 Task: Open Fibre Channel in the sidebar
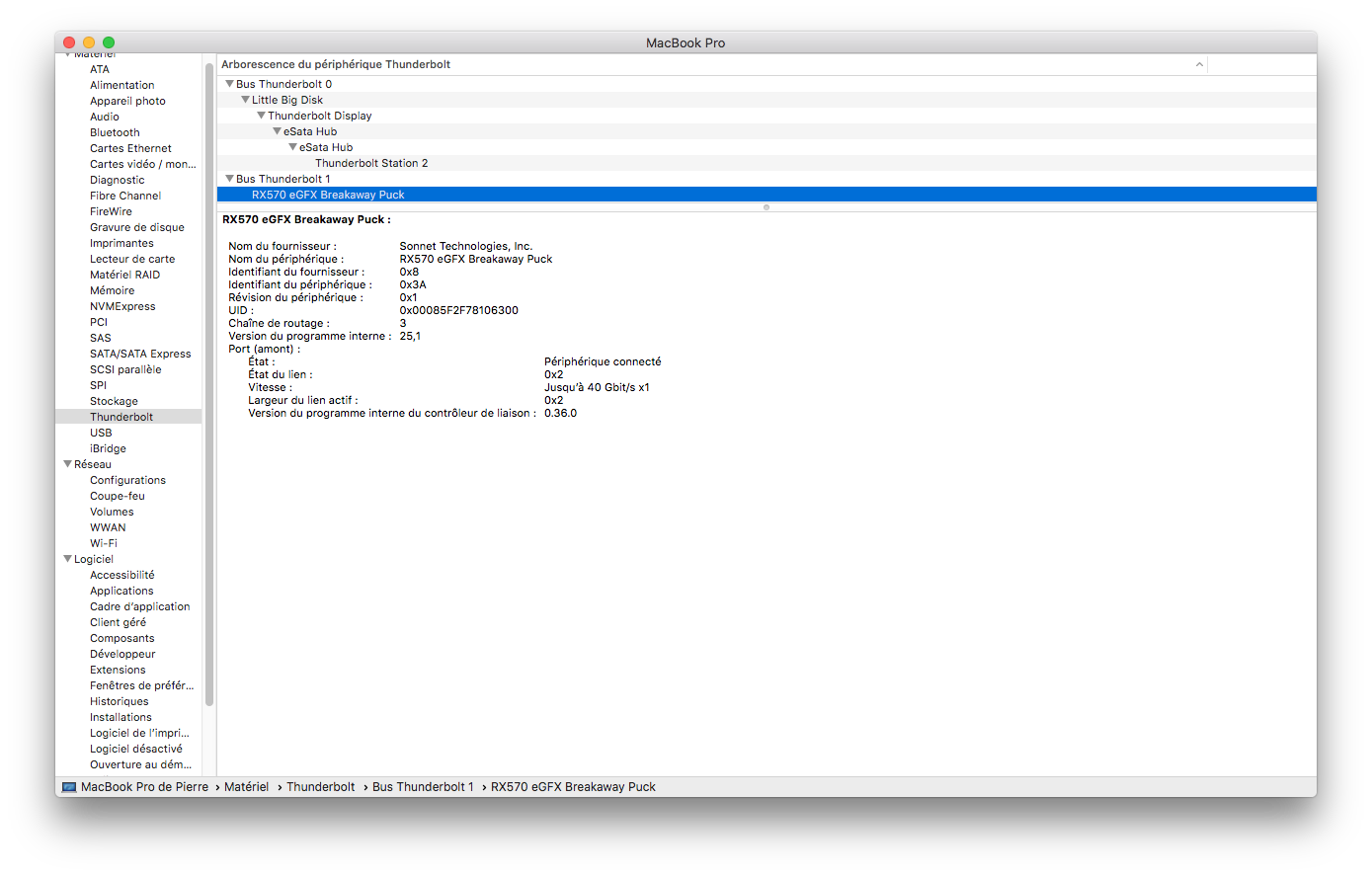click(x=125, y=196)
